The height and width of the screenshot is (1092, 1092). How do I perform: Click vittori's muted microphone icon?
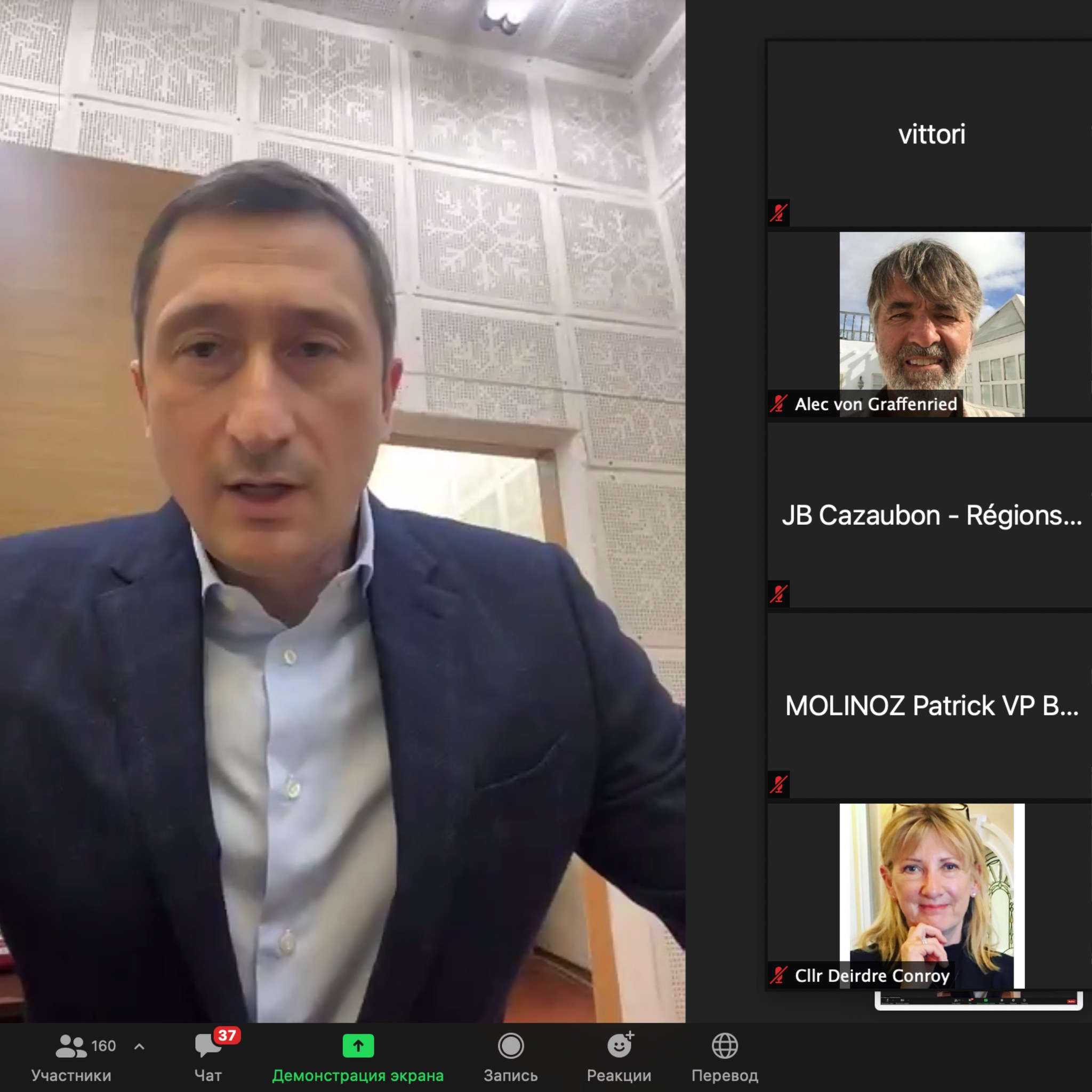pyautogui.click(x=779, y=213)
